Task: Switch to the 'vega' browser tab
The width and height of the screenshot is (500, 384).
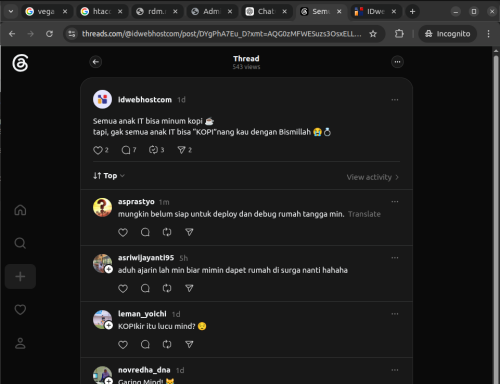Action: coord(45,11)
